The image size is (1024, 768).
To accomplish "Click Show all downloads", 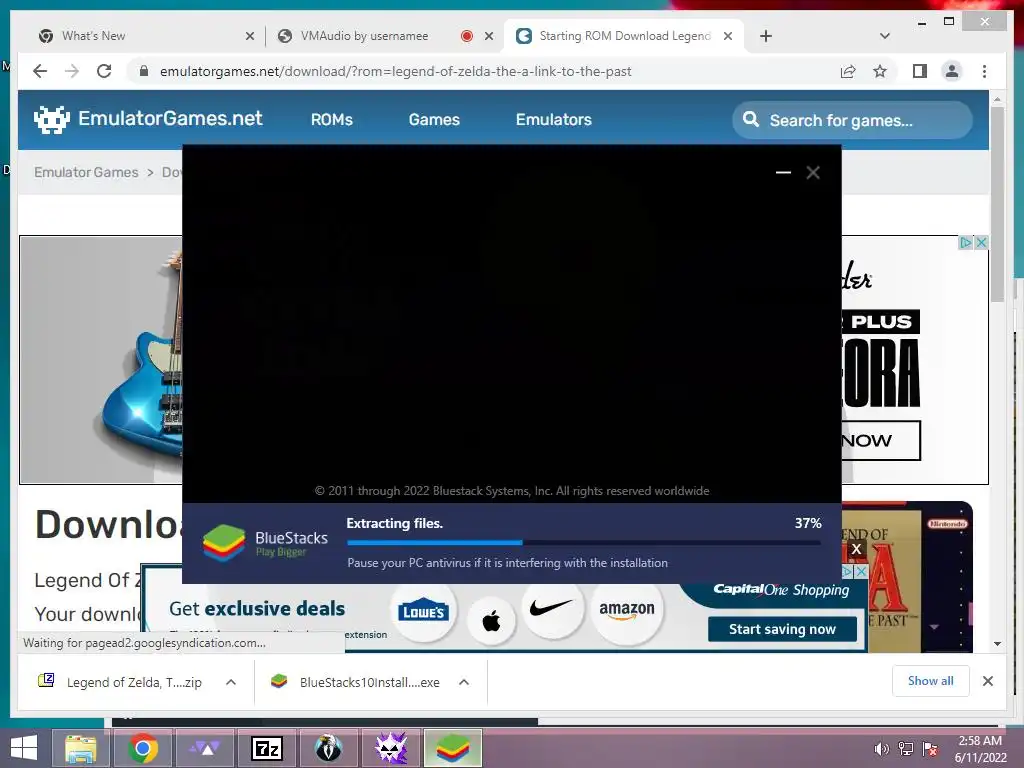I will [x=931, y=681].
